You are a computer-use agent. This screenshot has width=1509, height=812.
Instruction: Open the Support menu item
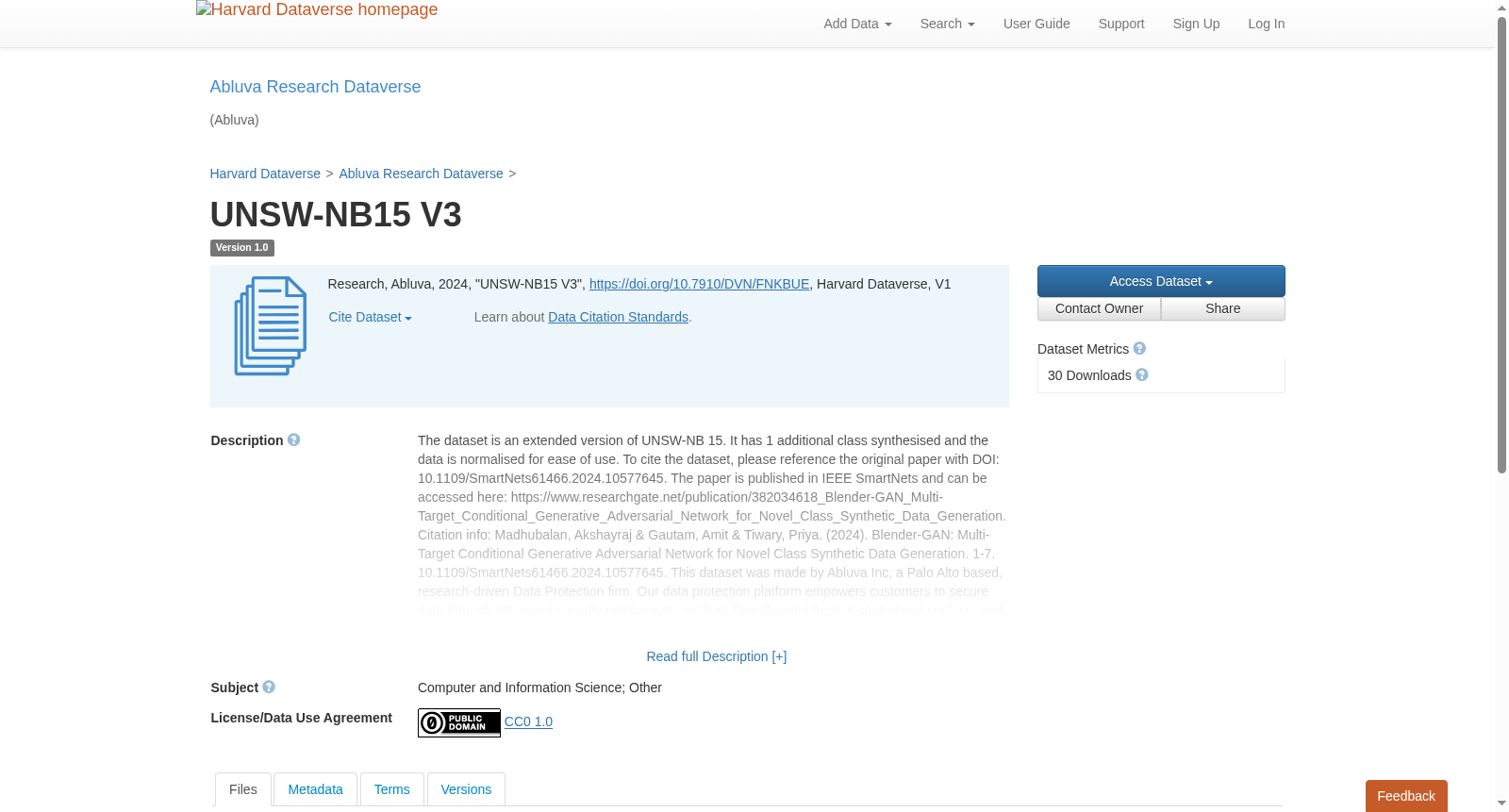1121,24
